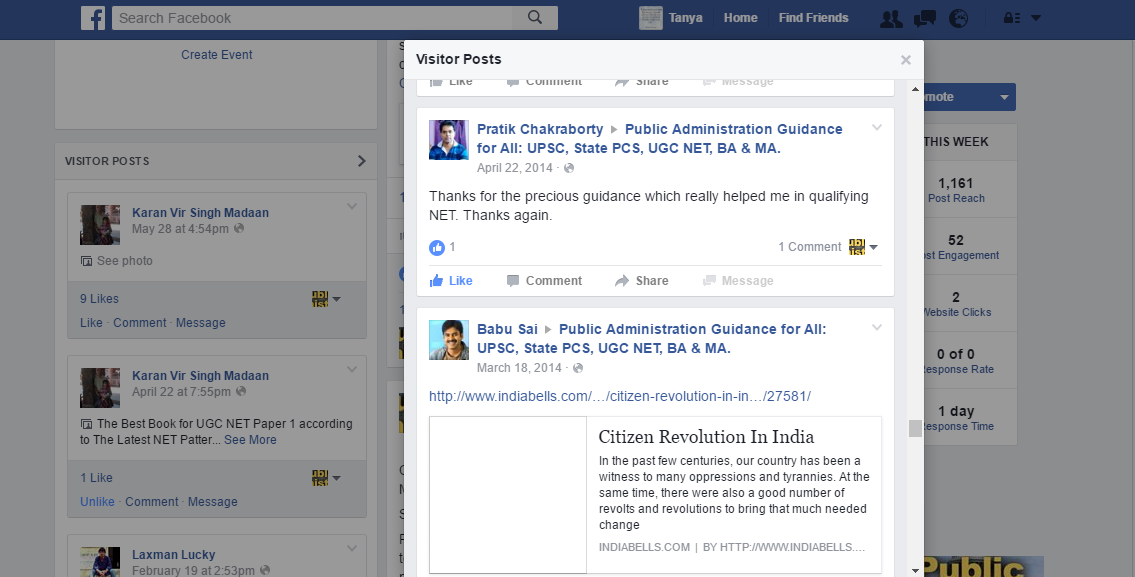Screen dimensions: 1135x577
Task: Close the Visitor Posts dialog
Action: tap(906, 60)
